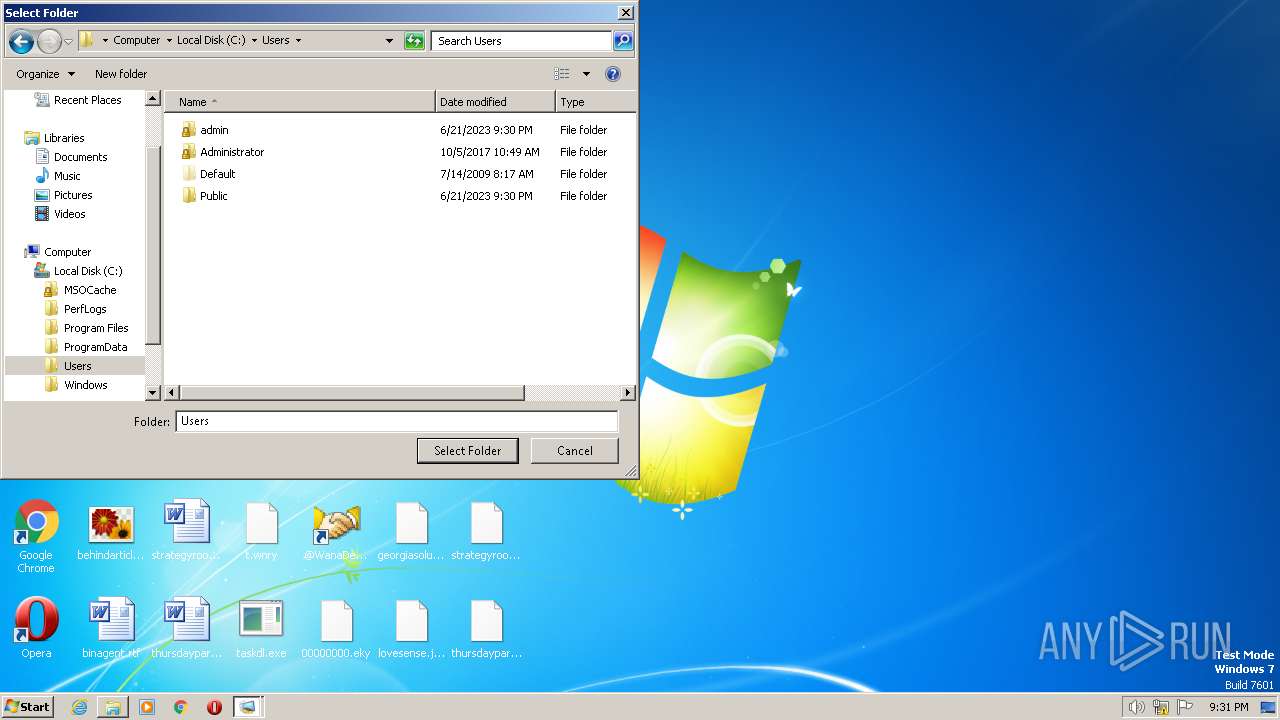The height and width of the screenshot is (720, 1280).
Task: Cancel the folder selection dialog
Action: tap(574, 451)
